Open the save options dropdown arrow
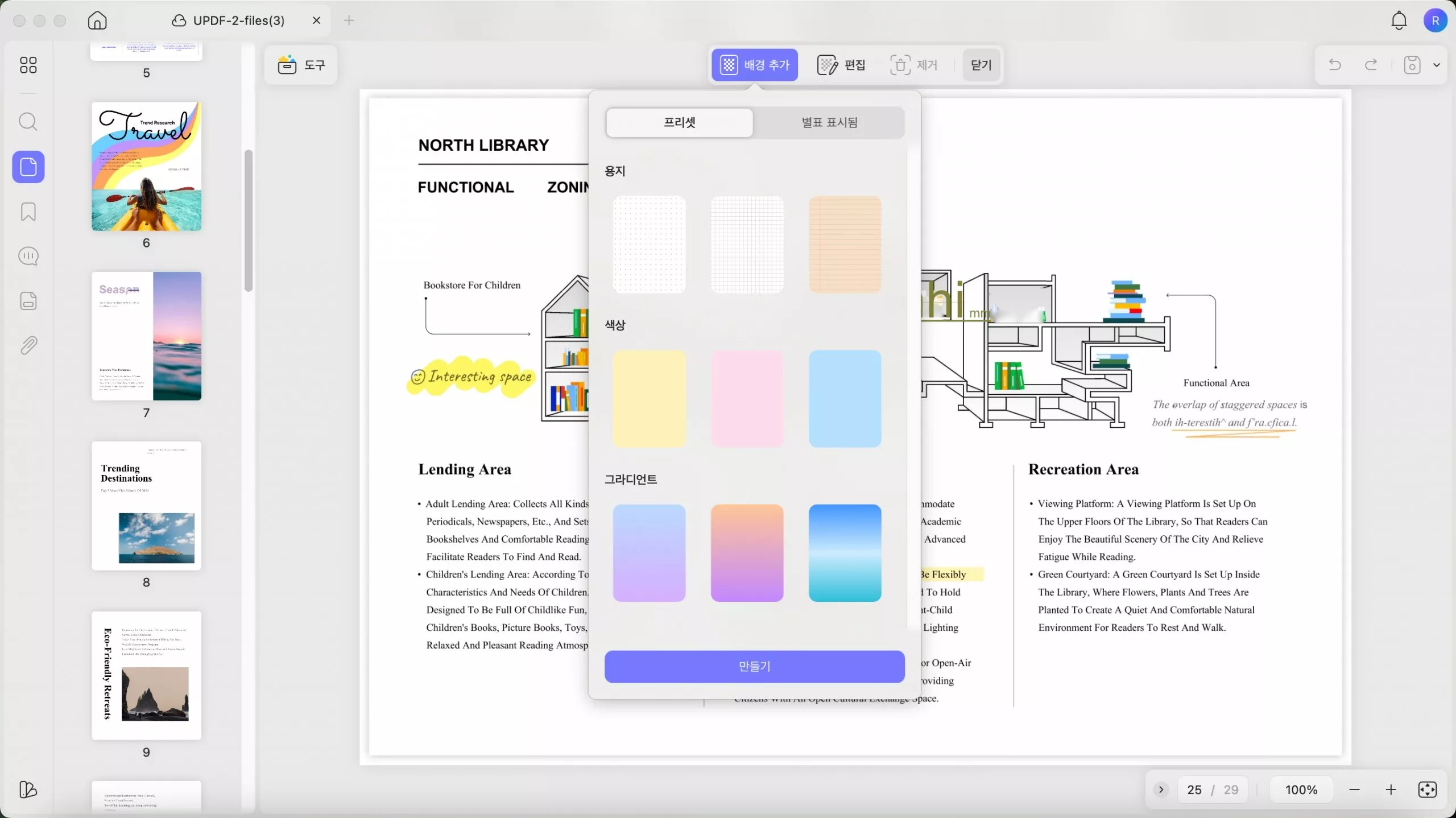The width and height of the screenshot is (1456, 818). 1436,65
